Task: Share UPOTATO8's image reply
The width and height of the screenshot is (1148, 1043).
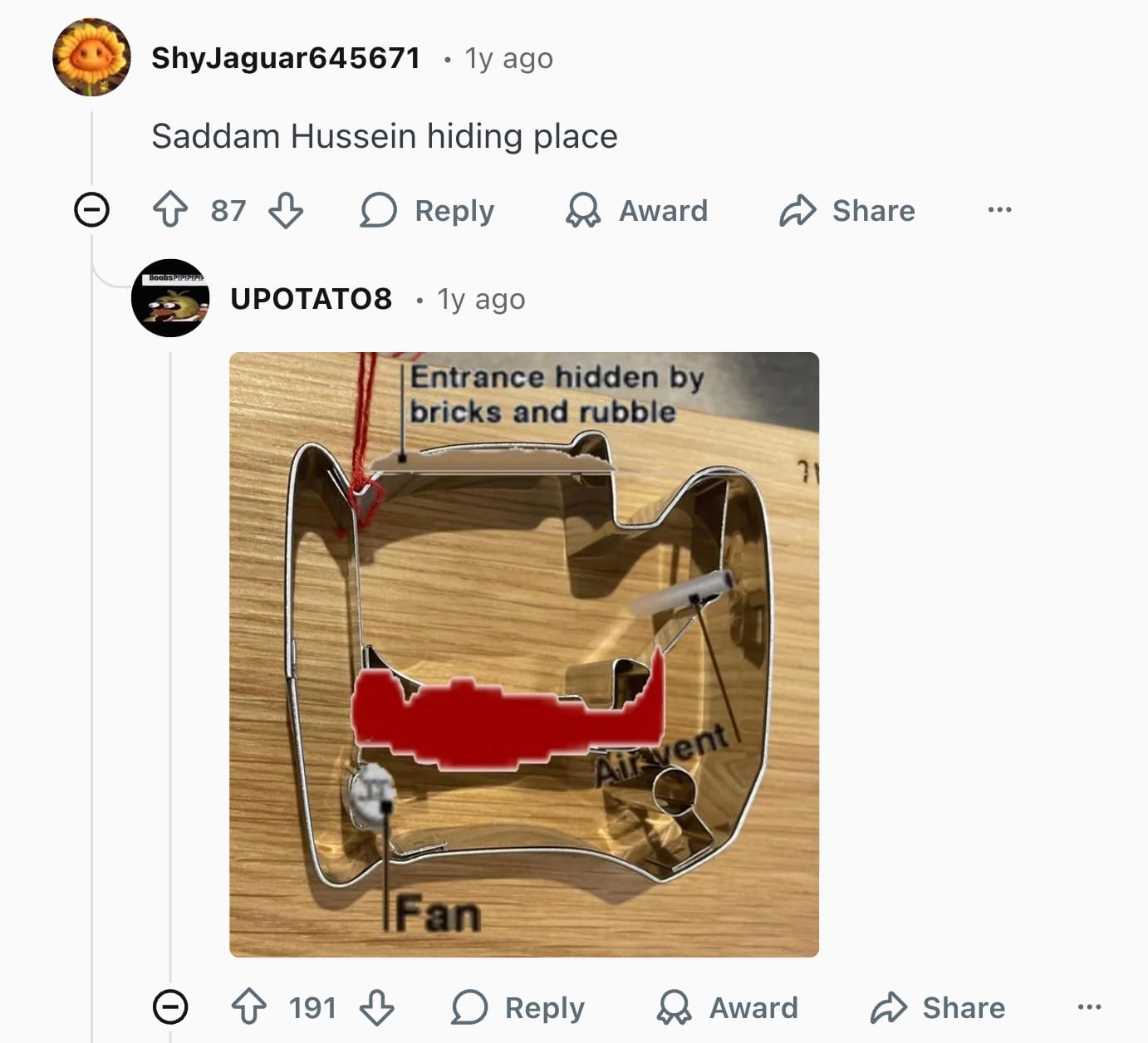Action: click(937, 1007)
